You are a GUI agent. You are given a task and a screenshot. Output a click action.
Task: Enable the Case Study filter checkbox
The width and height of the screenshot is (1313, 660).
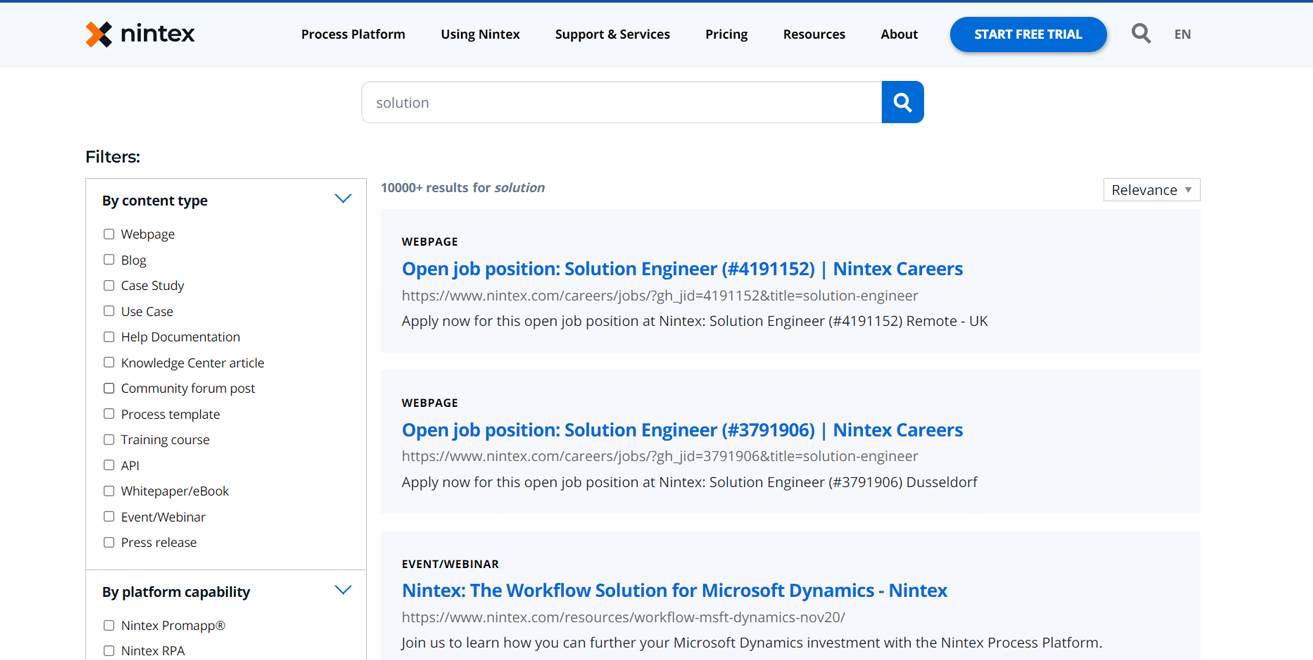point(109,286)
